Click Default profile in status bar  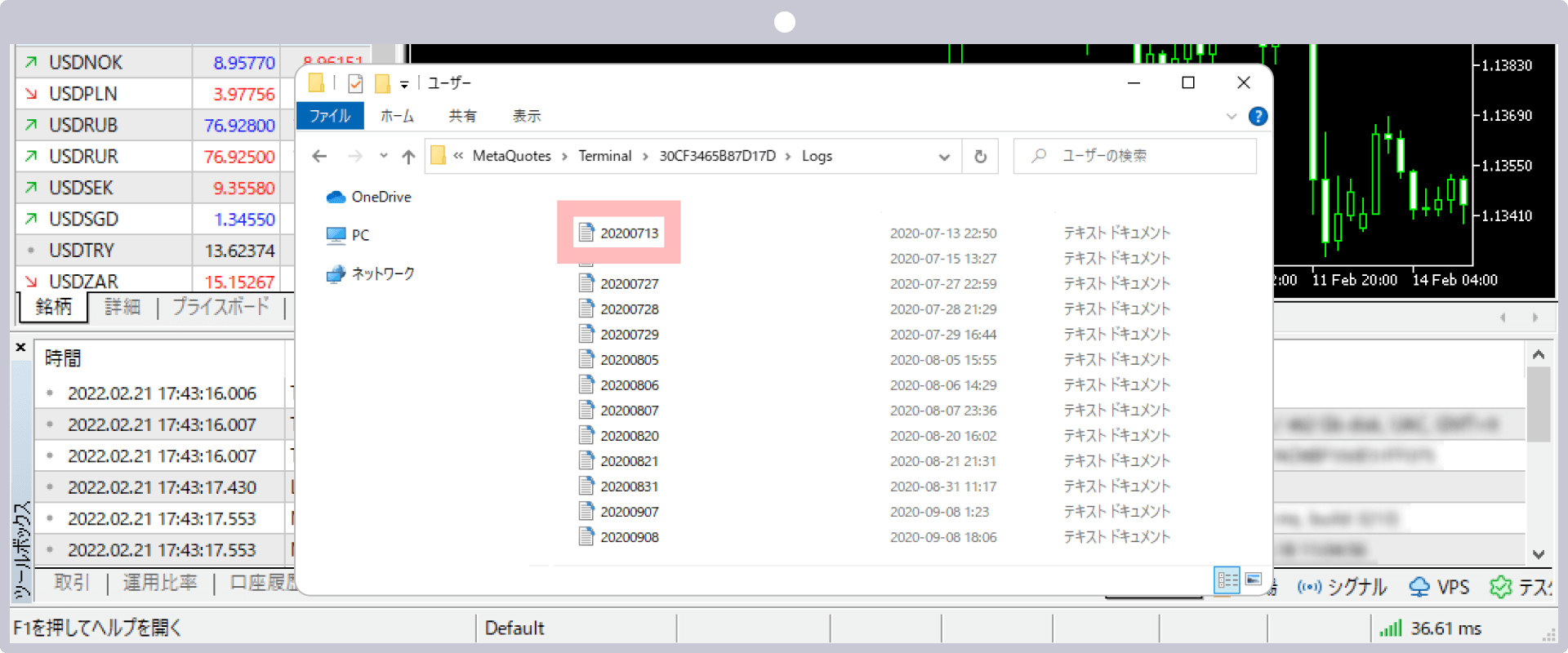point(514,629)
